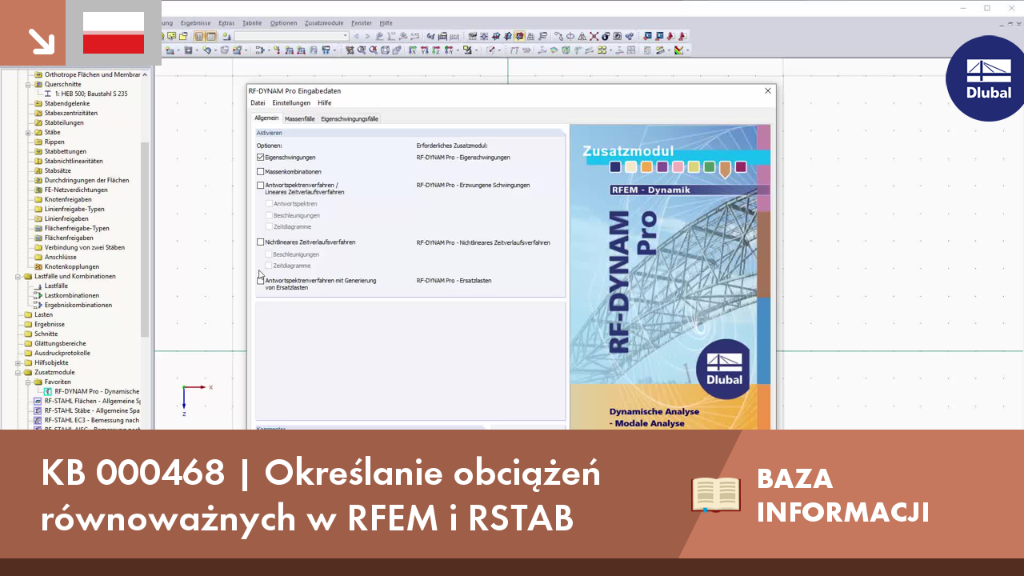
Task: Go to previous load case arrow
Action: tap(356, 37)
